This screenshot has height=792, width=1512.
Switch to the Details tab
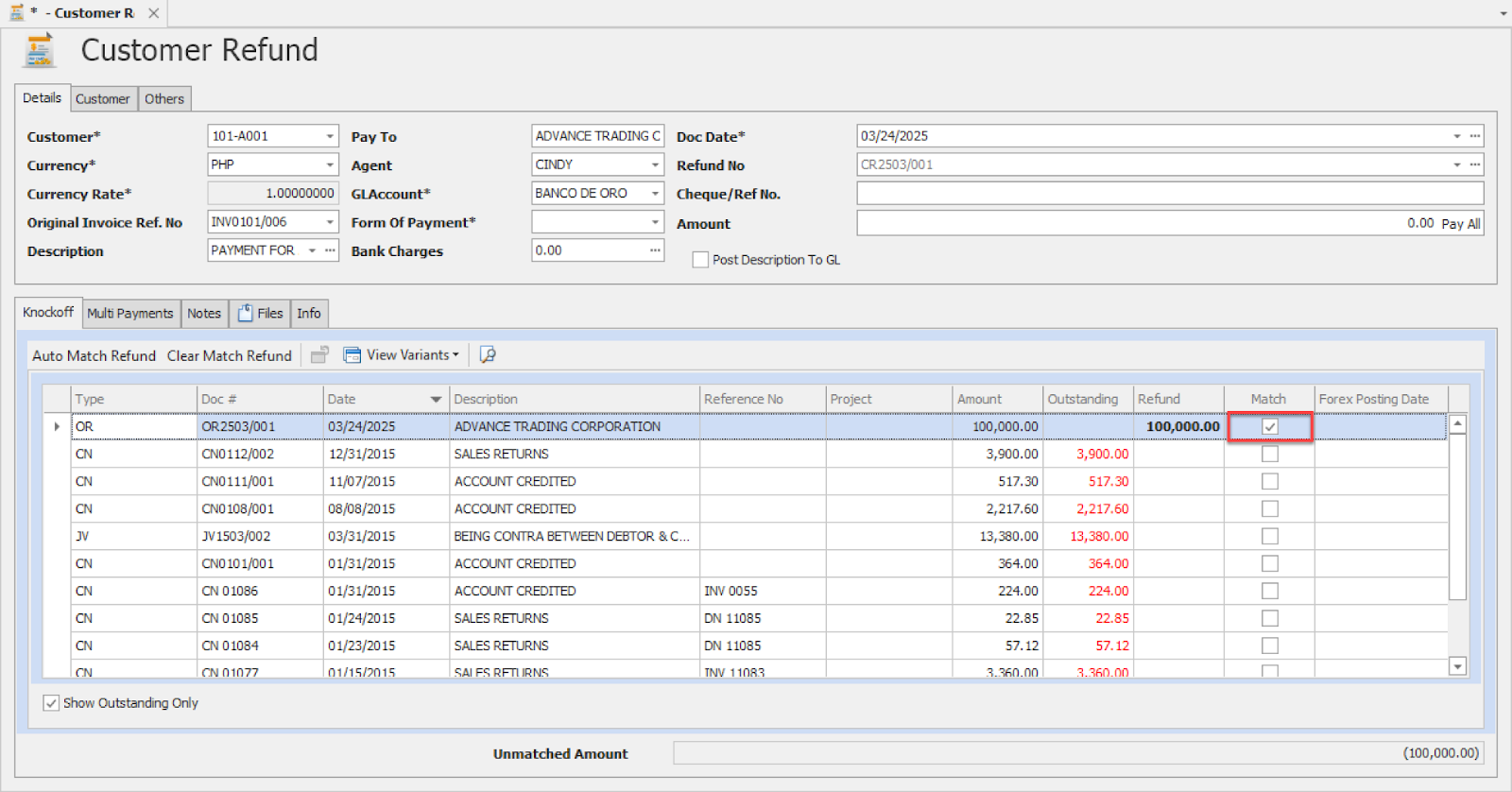[42, 98]
